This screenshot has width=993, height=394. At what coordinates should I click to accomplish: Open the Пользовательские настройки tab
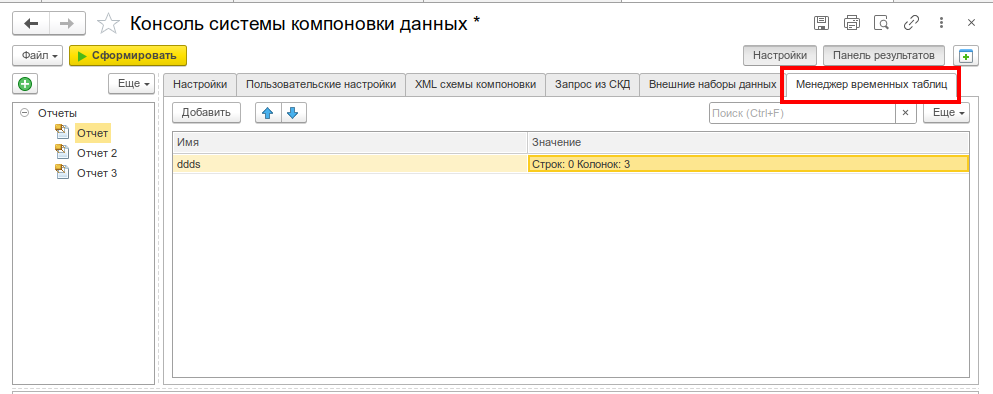(321, 84)
